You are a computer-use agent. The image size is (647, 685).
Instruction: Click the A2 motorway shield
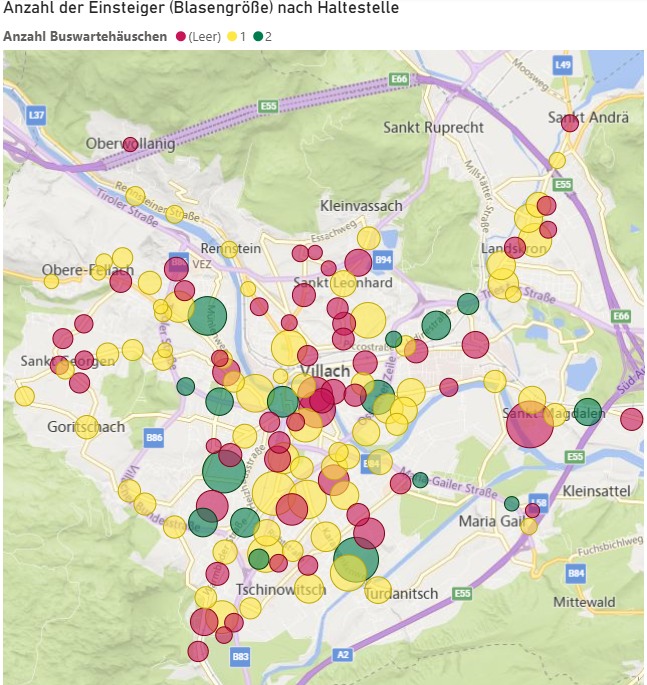343,654
